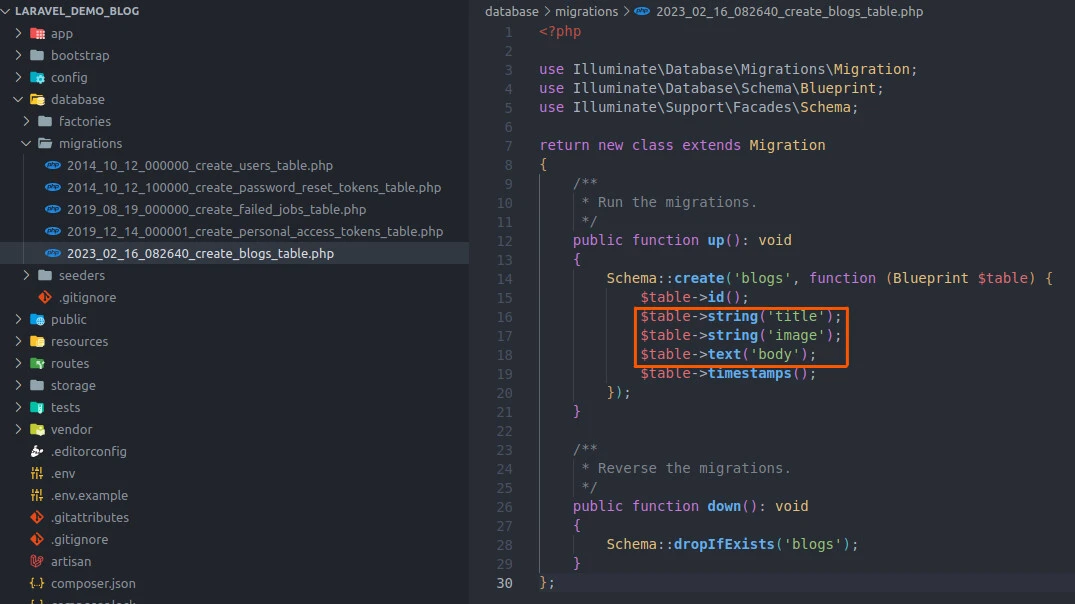Open 2014_10_12_000000_create_users_table.php file
The width and height of the screenshot is (1075, 604).
click(x=199, y=166)
